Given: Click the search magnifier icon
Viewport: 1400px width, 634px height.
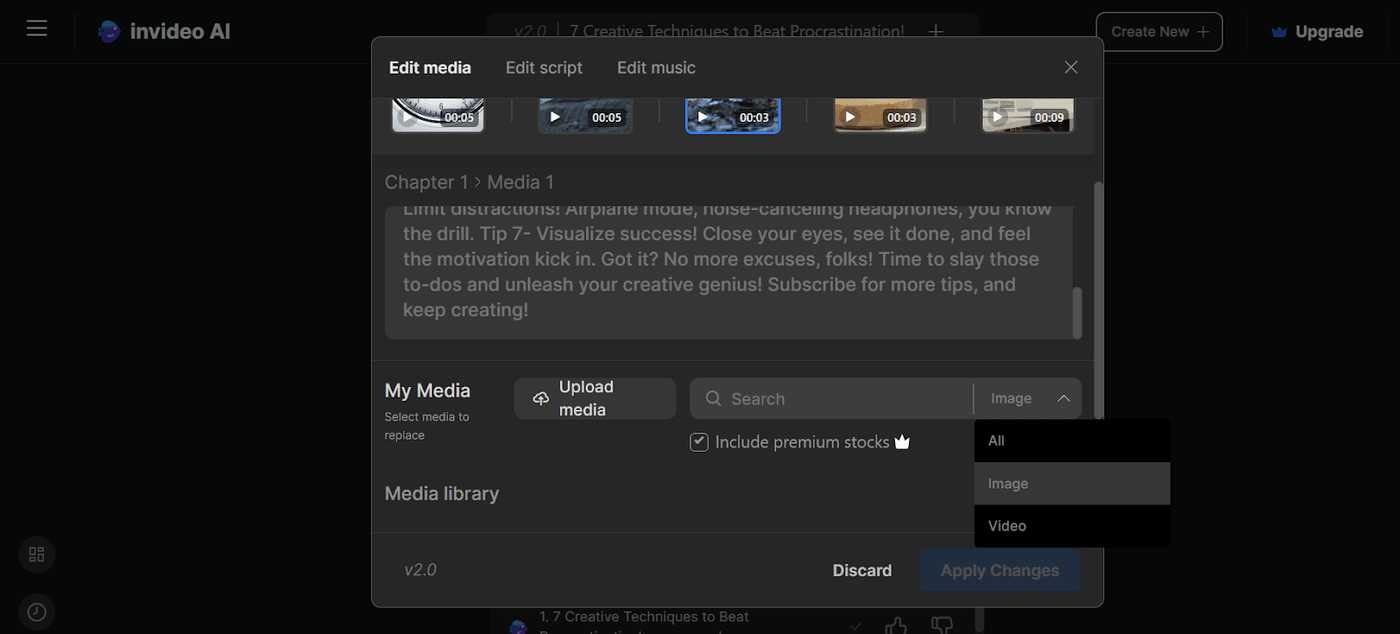Looking at the screenshot, I should coord(712,398).
